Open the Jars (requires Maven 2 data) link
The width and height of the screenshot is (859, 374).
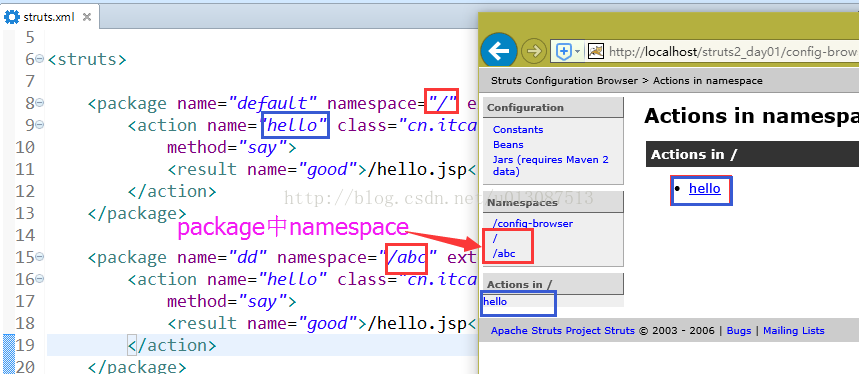551,165
